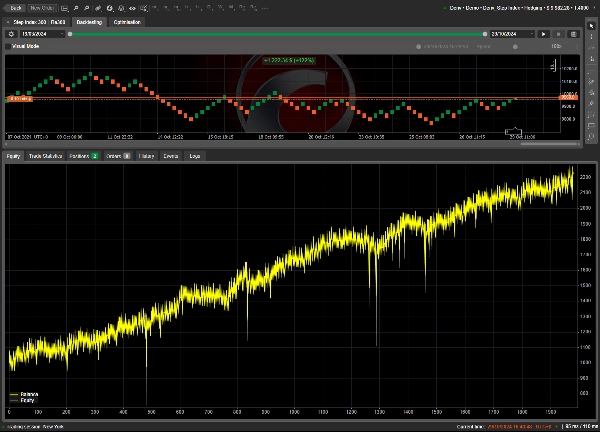Image resolution: width=600 pixels, height=432 pixels.
Task: Open the Orders tab
Action: 118,156
